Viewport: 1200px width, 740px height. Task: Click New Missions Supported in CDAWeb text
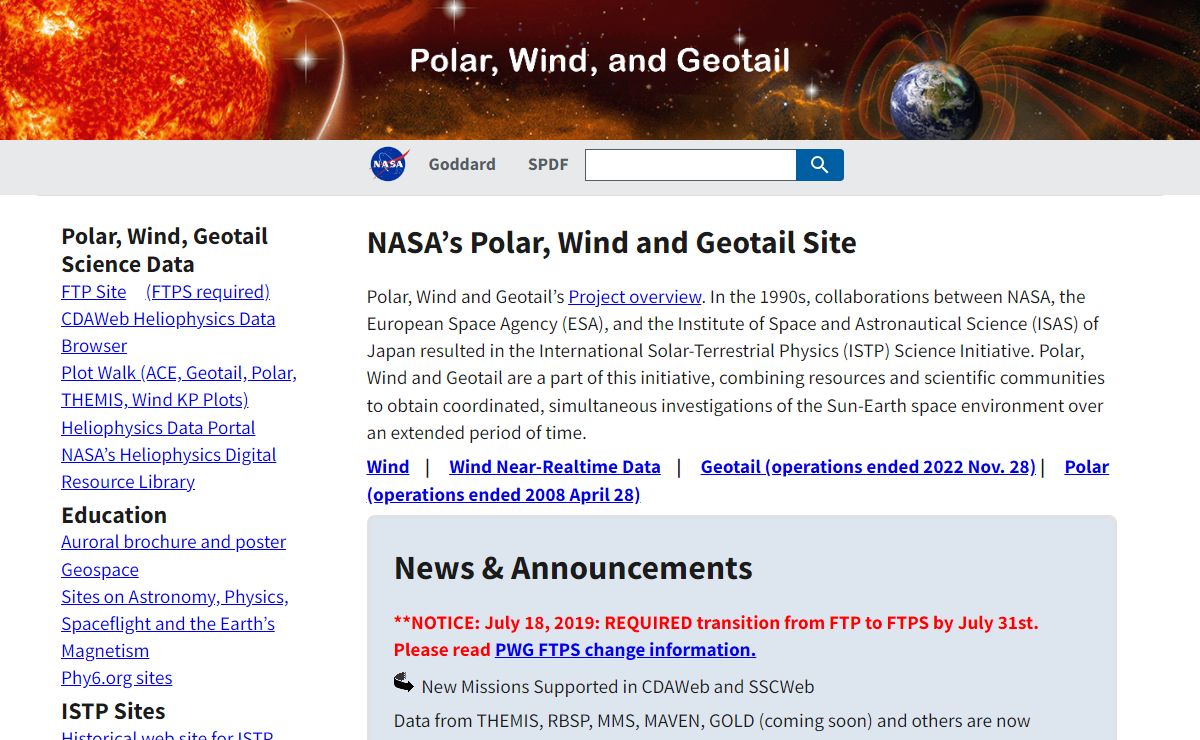pos(618,687)
